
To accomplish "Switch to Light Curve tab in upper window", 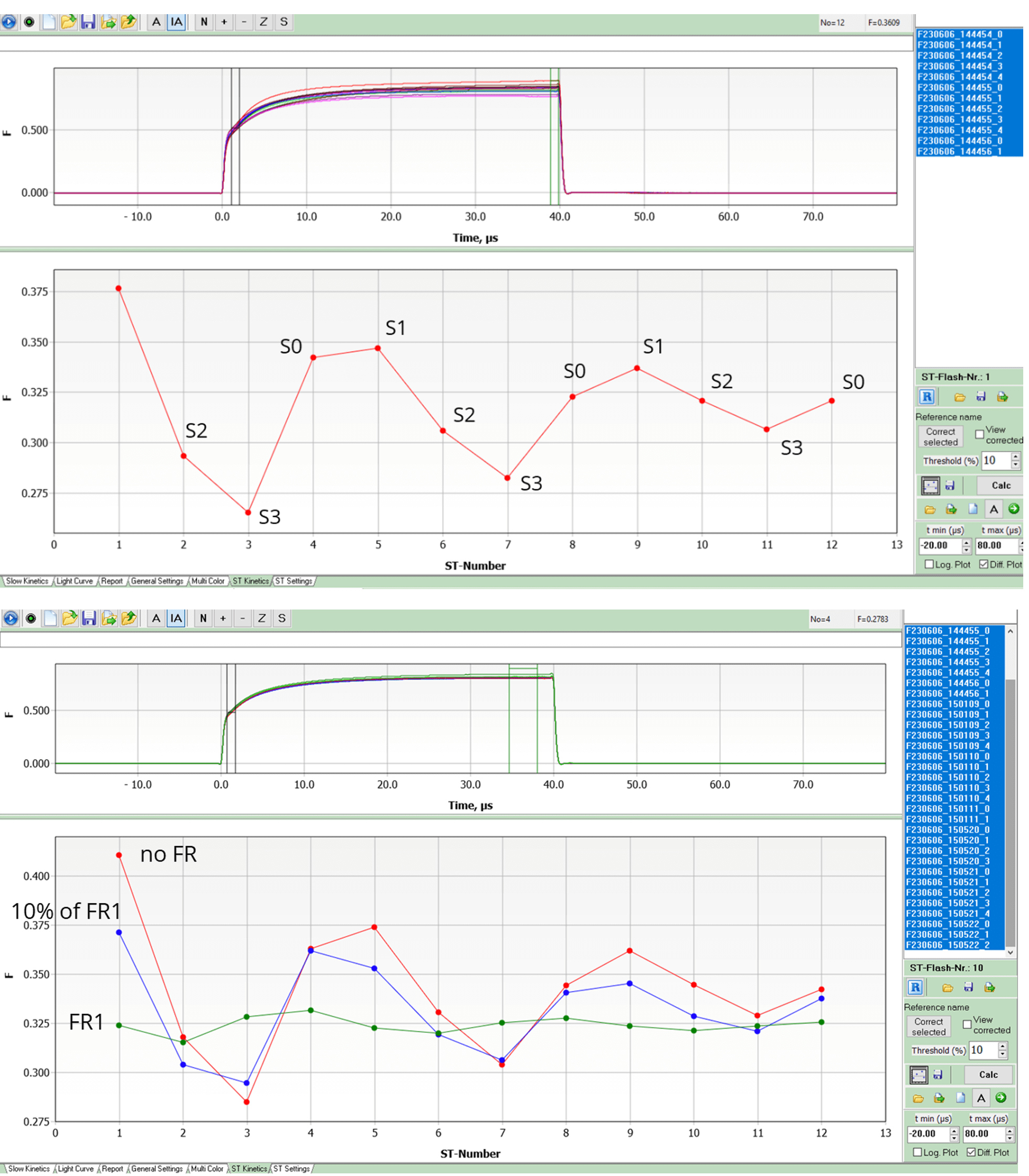I will (x=74, y=581).
